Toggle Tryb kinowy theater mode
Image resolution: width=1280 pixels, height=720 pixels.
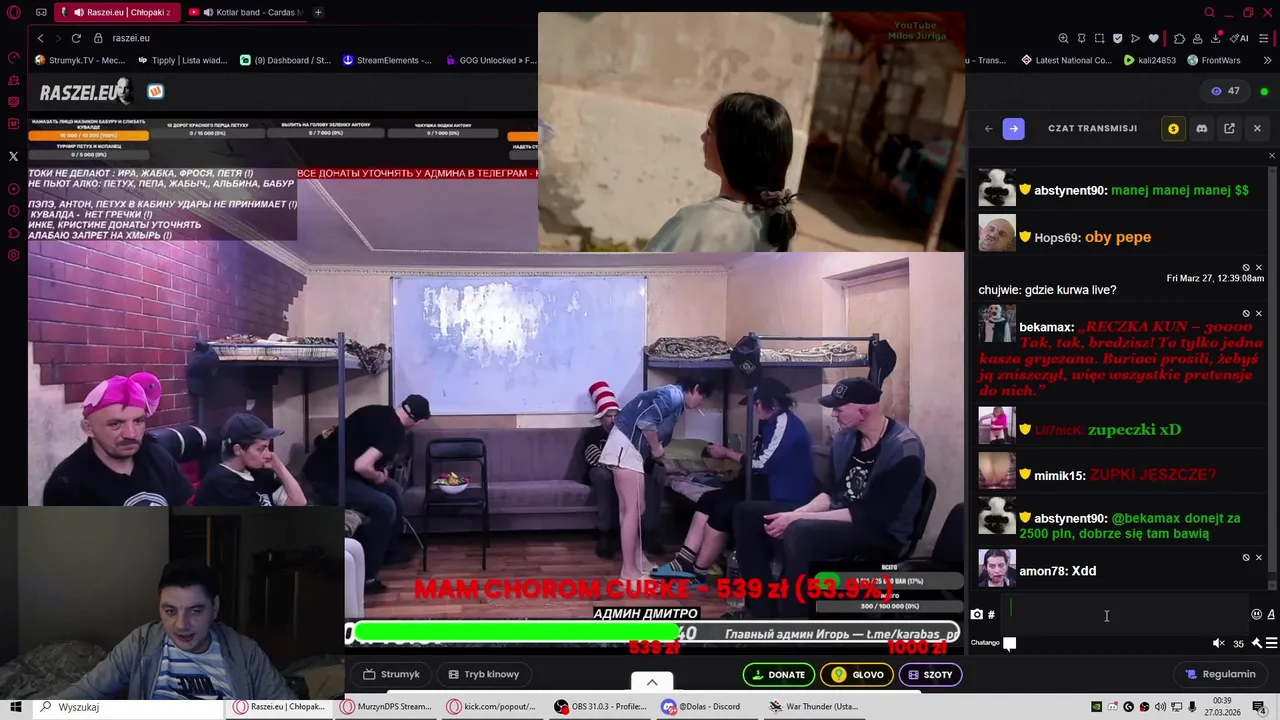(484, 674)
